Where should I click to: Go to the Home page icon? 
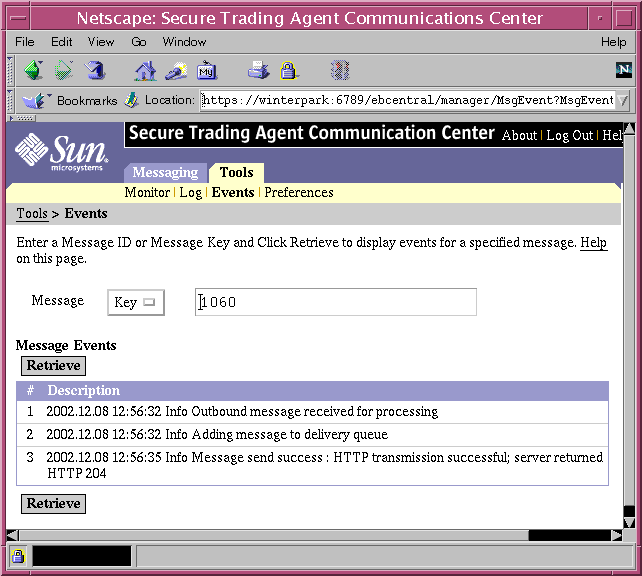pos(145,70)
